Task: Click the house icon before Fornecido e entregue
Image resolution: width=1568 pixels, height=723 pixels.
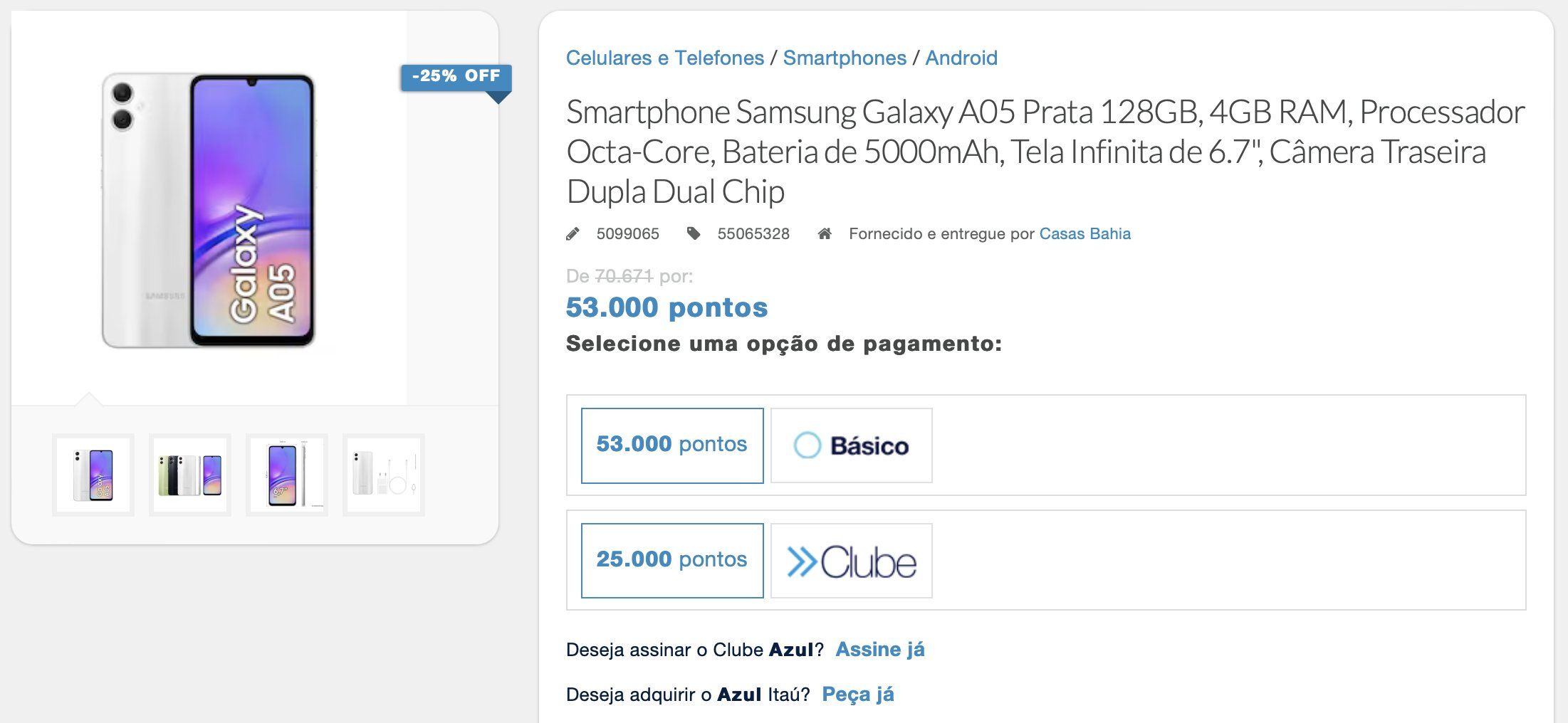Action: [x=825, y=233]
